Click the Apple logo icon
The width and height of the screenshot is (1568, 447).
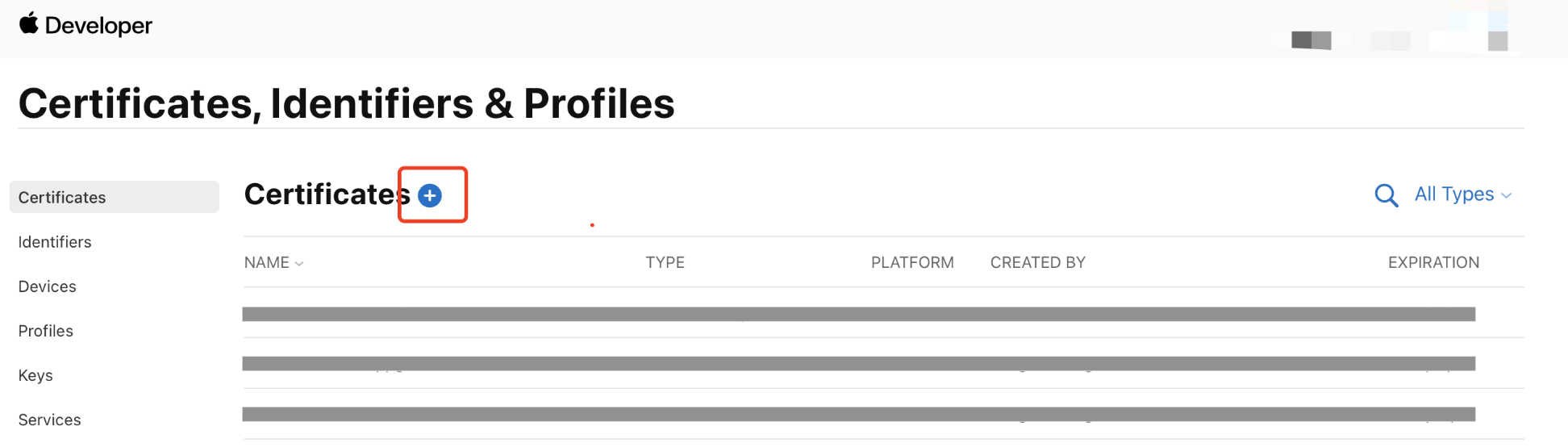point(29,23)
